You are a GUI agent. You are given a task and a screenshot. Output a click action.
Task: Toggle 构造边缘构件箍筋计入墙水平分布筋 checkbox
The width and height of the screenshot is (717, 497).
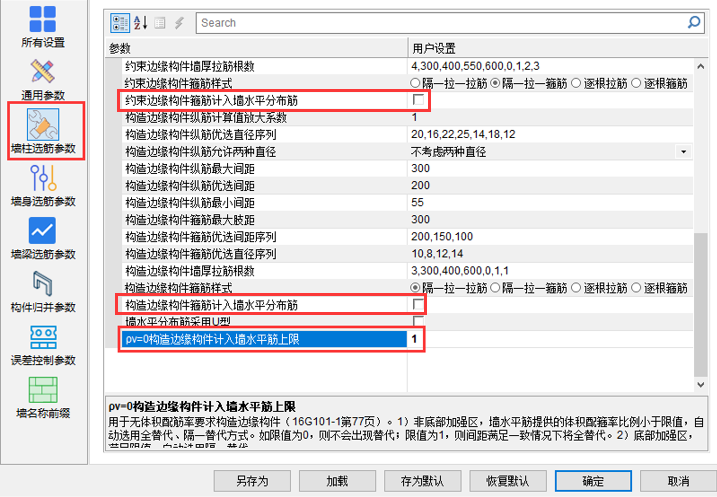(418, 304)
